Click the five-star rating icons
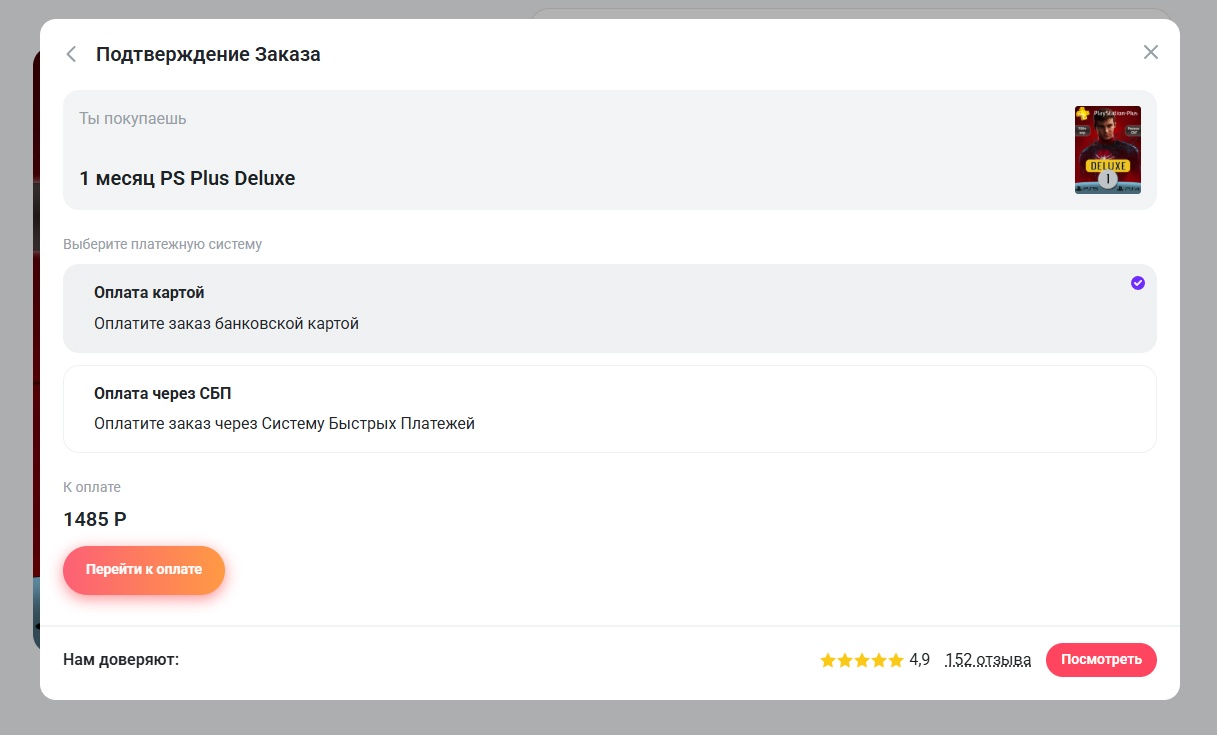The height and width of the screenshot is (735, 1217). (x=860, y=660)
